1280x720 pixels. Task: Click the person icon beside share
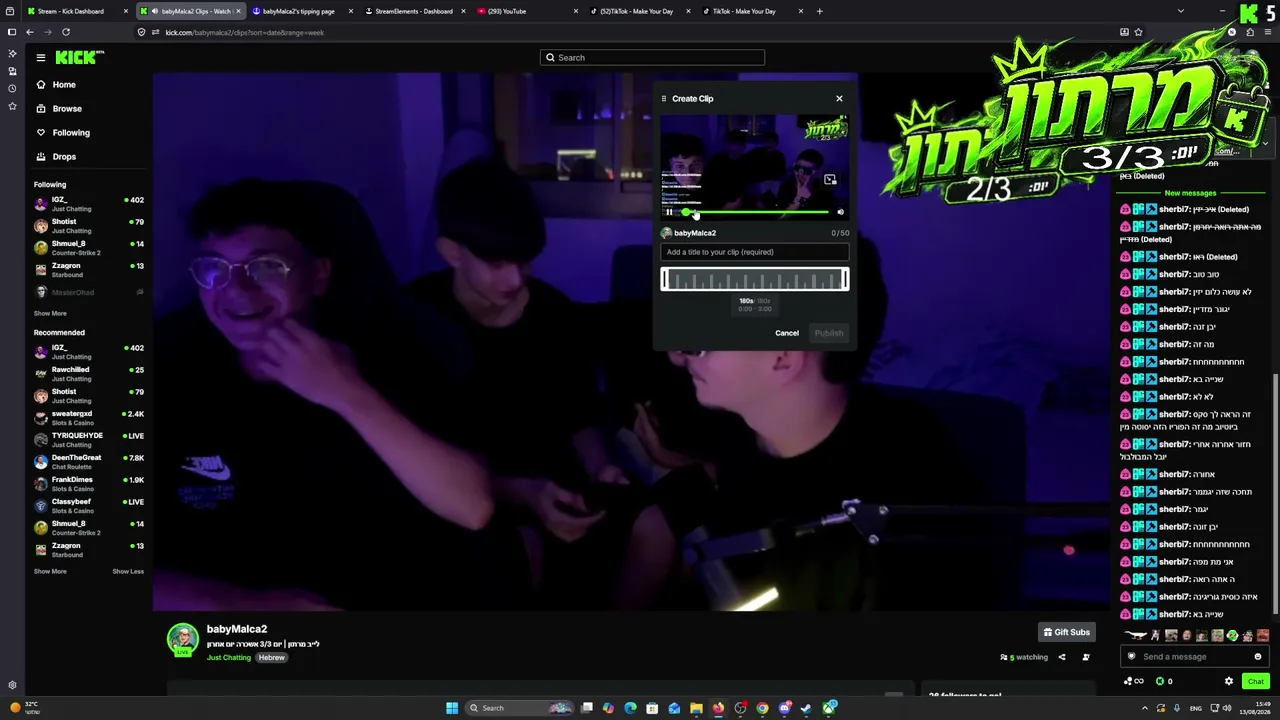(1086, 657)
